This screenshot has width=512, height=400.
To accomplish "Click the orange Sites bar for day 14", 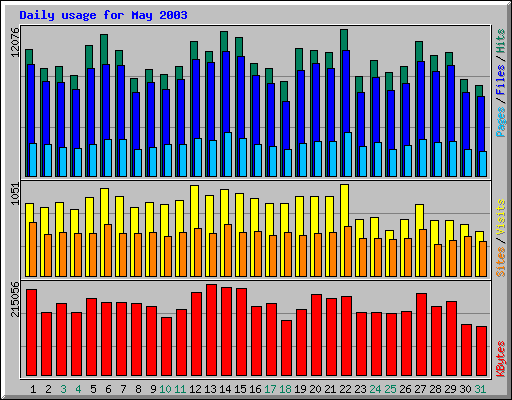I will [228, 250].
